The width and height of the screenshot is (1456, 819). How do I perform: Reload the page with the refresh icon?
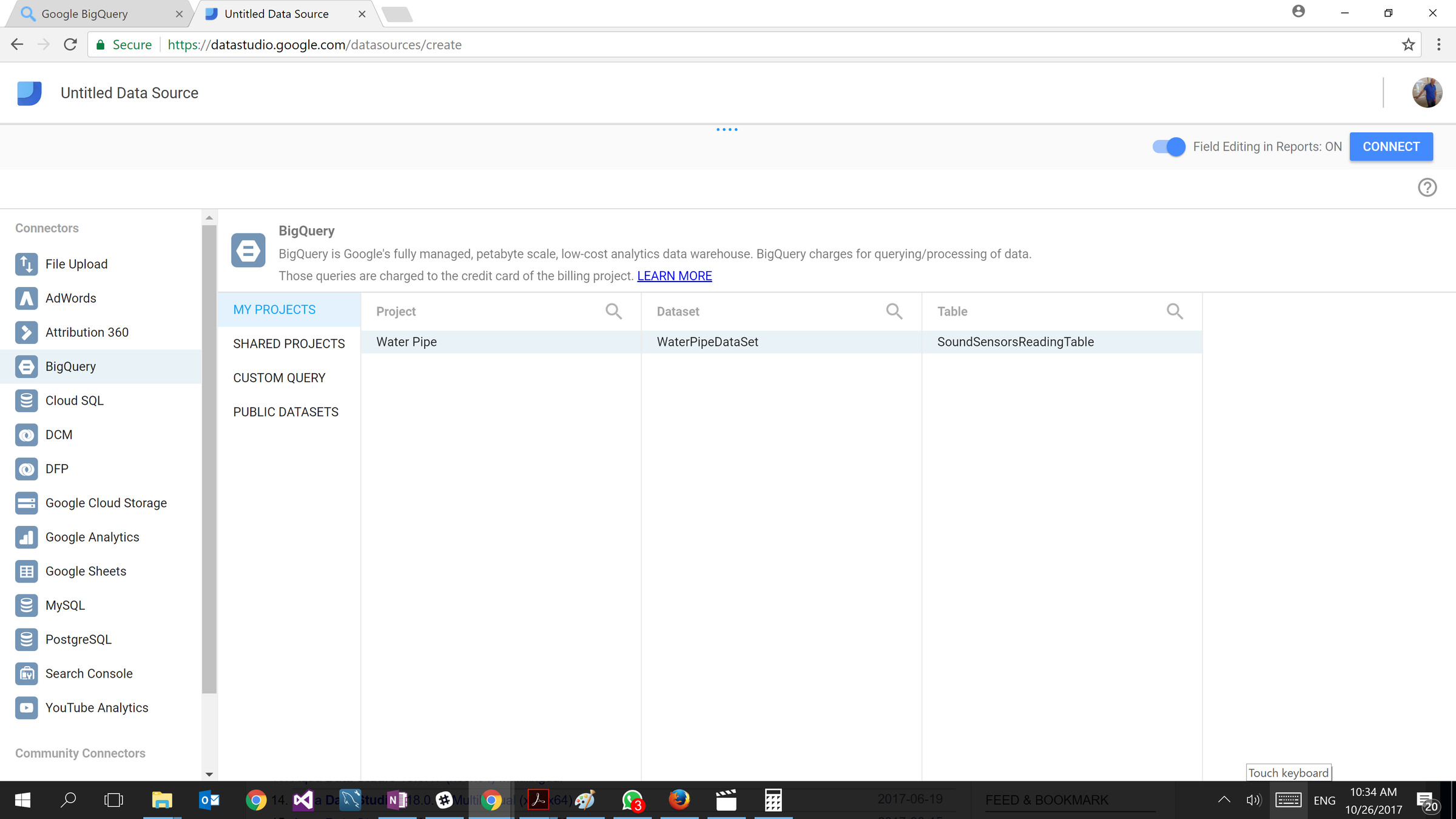coord(70,44)
